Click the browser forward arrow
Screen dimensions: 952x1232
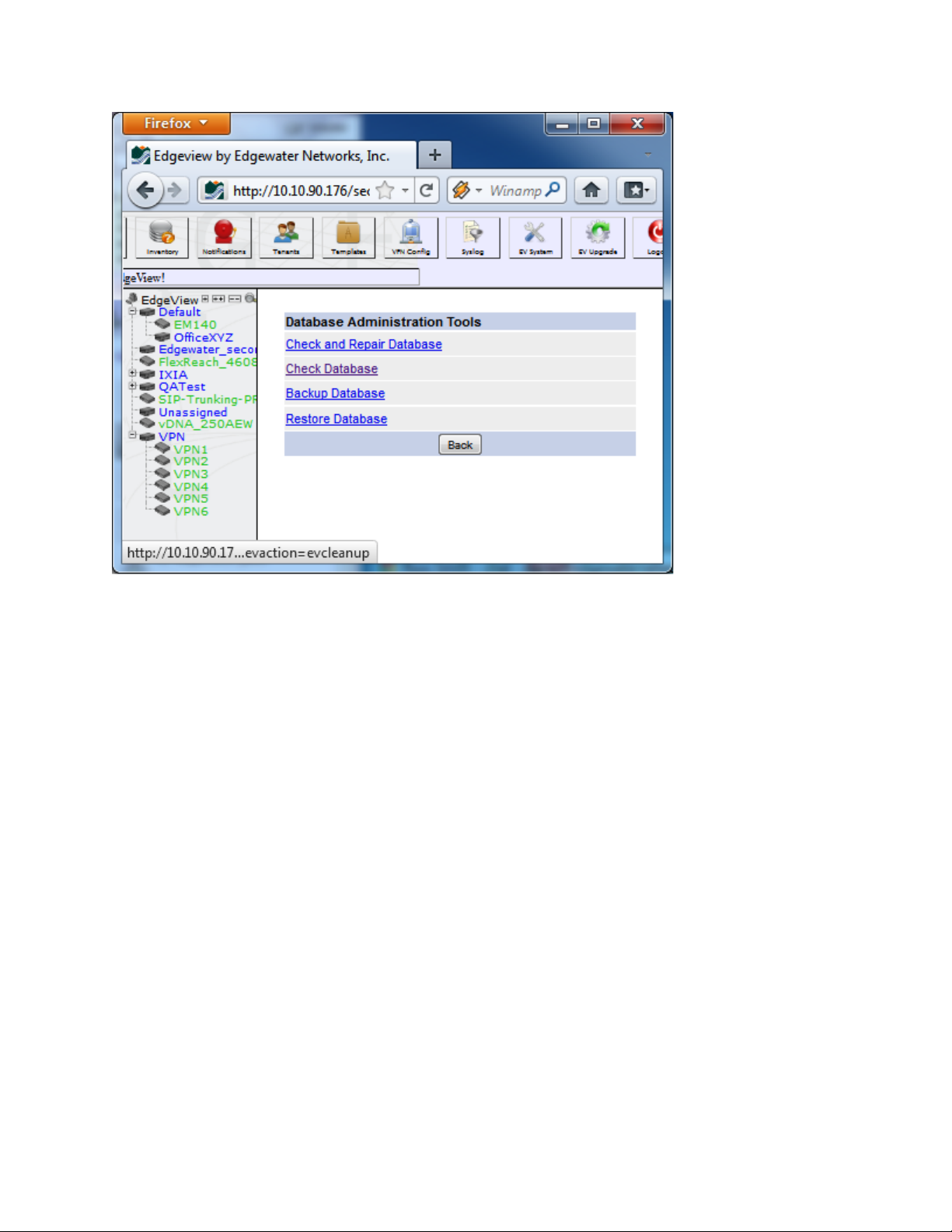coord(176,190)
